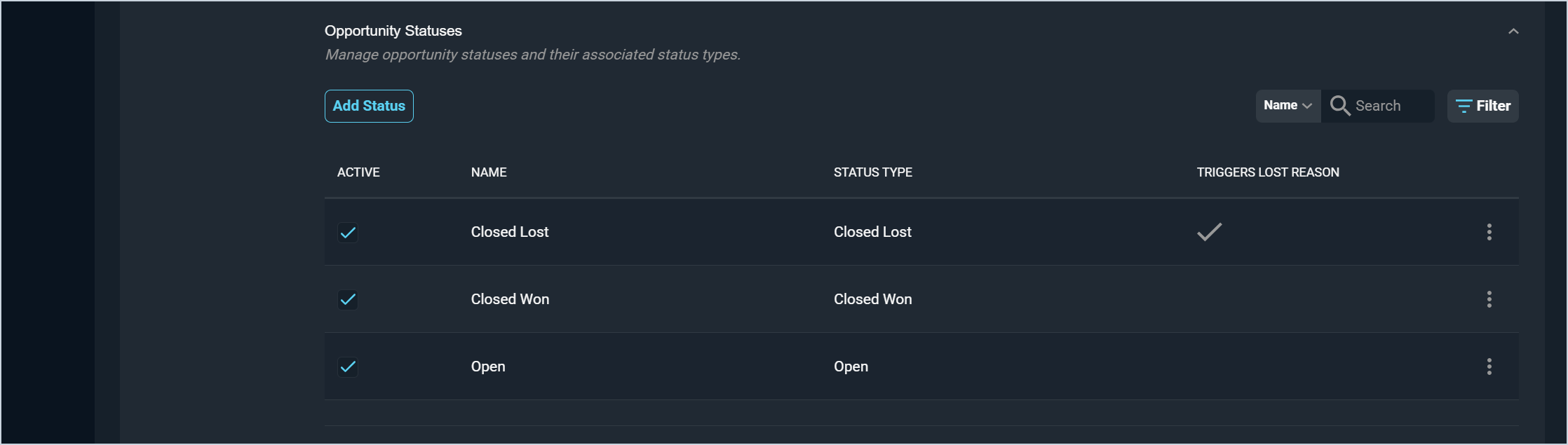
Task: Sort by the Status Type column header
Action: (872, 172)
